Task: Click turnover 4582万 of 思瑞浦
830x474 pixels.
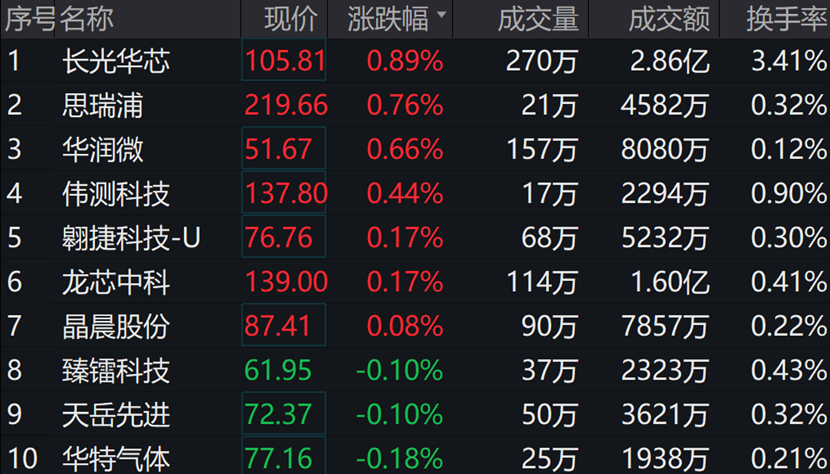Action: coord(665,105)
